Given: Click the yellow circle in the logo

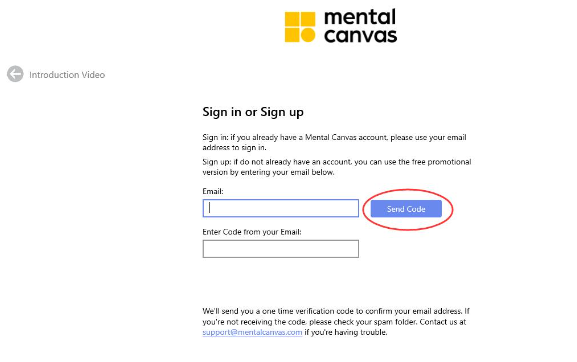Looking at the screenshot, I should click(308, 35).
